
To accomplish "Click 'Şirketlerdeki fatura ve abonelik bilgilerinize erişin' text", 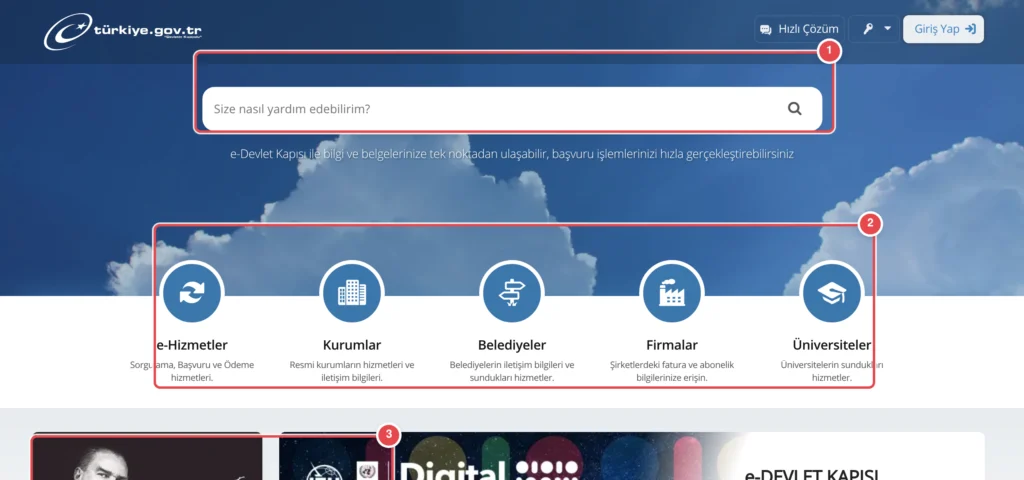I will pos(671,371).
